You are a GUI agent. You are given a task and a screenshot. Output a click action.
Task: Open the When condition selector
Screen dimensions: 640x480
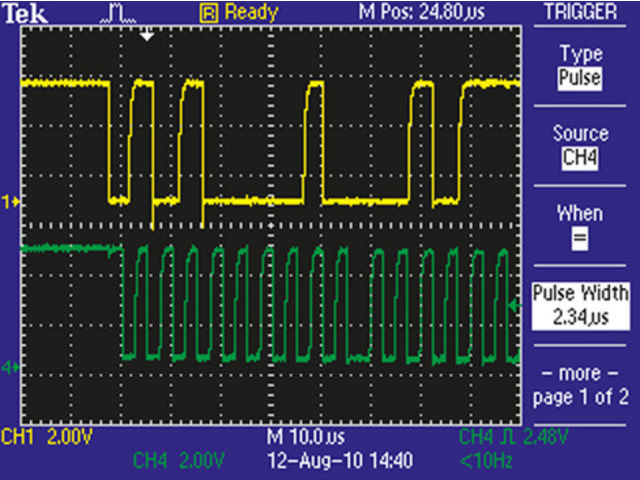581,227
